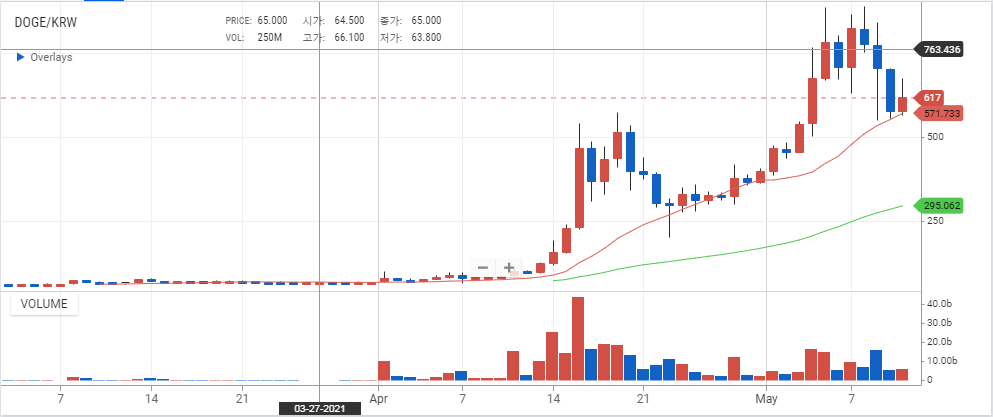Click the 시가 value 64.500

tap(350, 21)
